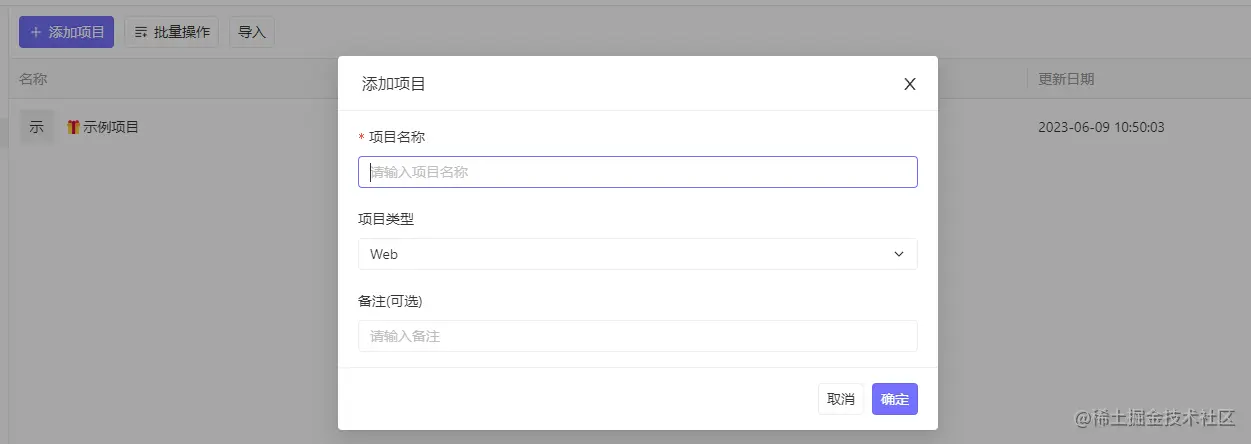Close the 添加项目 dialog with X
Screen dimensions: 1251x444
click(910, 84)
